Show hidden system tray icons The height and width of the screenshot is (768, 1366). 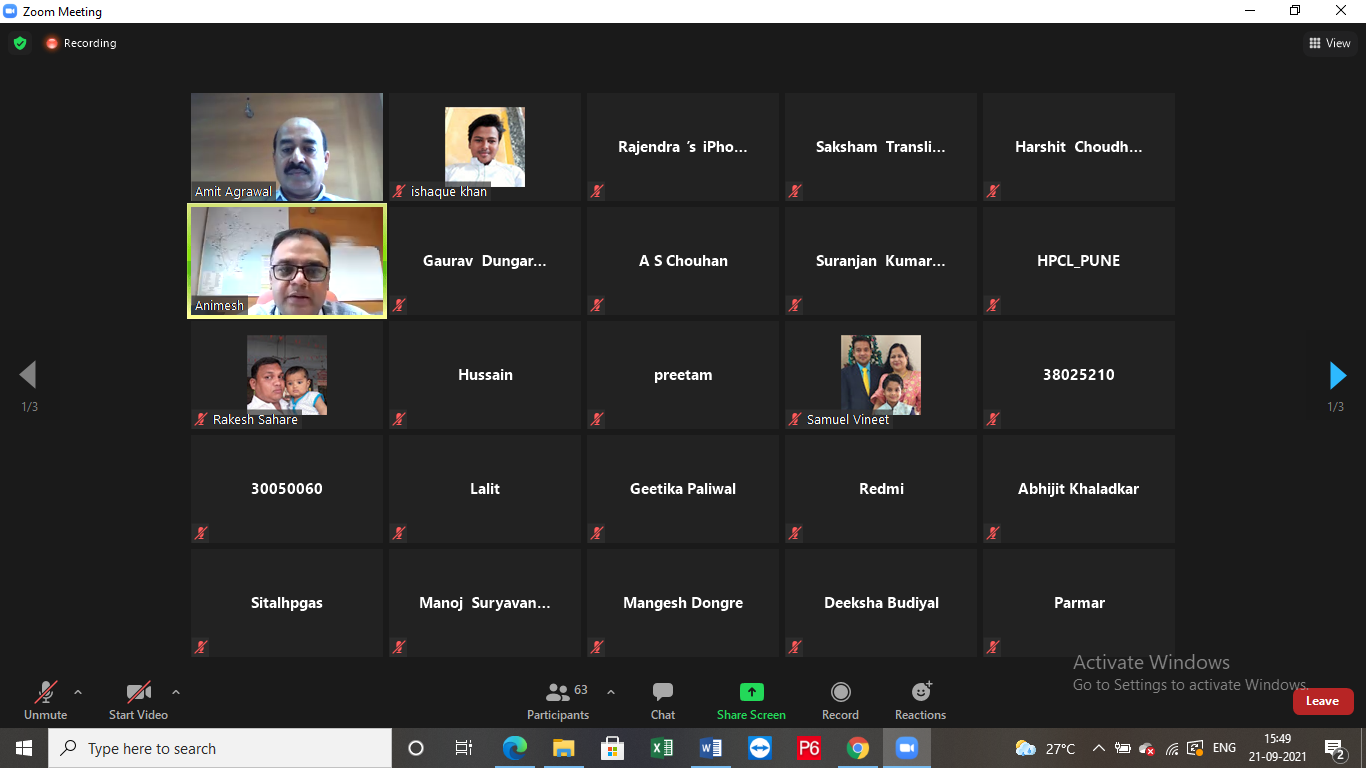1098,748
